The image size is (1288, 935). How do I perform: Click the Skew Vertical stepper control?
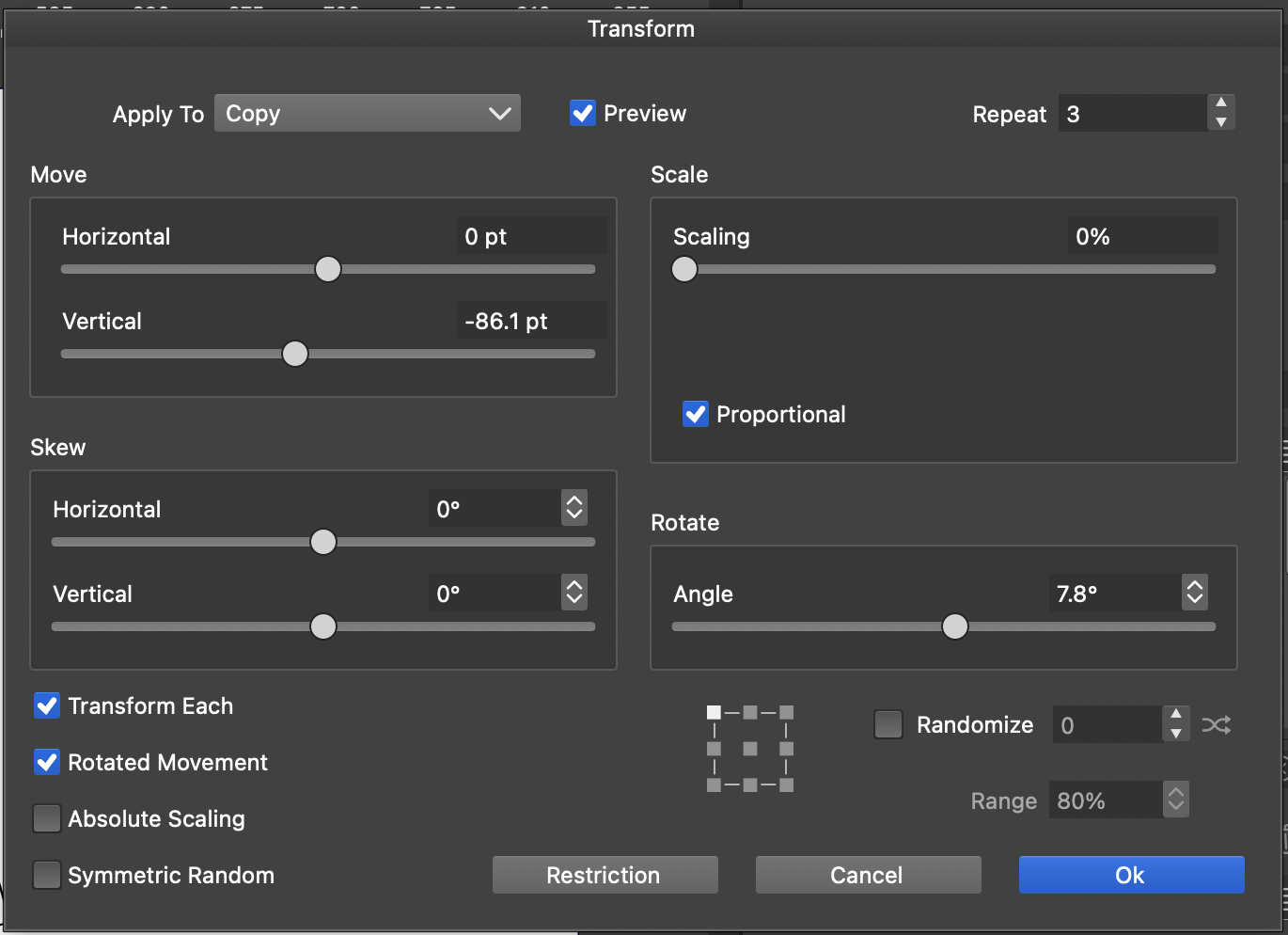point(573,593)
